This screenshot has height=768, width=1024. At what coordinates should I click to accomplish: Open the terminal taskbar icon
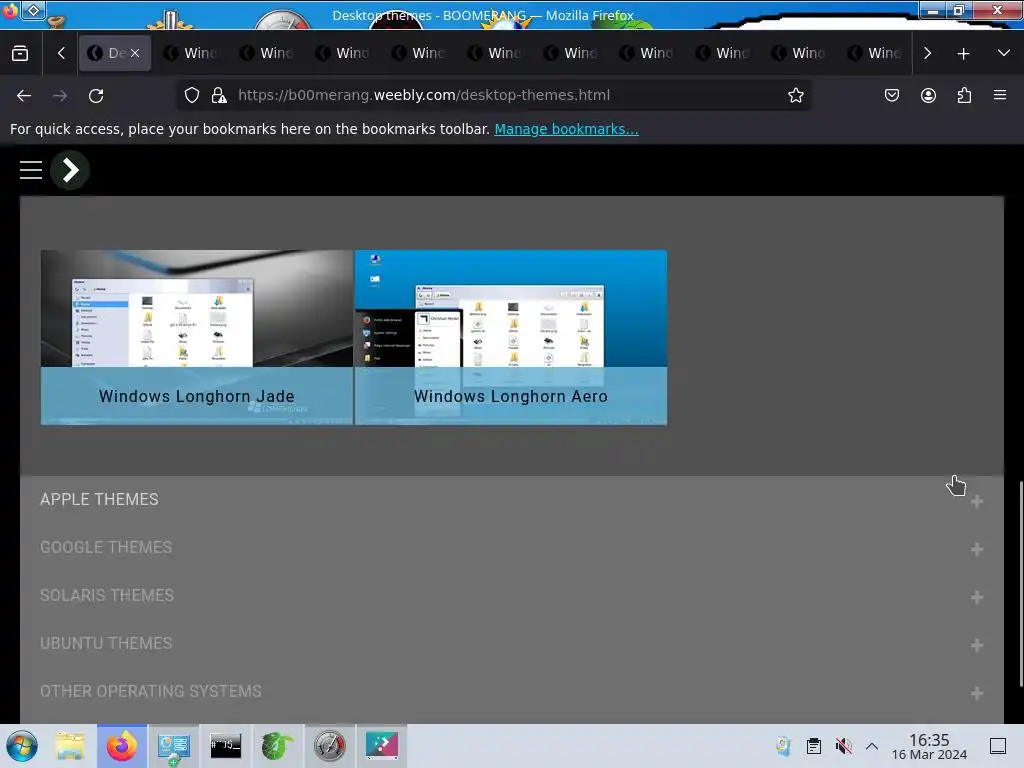225,746
